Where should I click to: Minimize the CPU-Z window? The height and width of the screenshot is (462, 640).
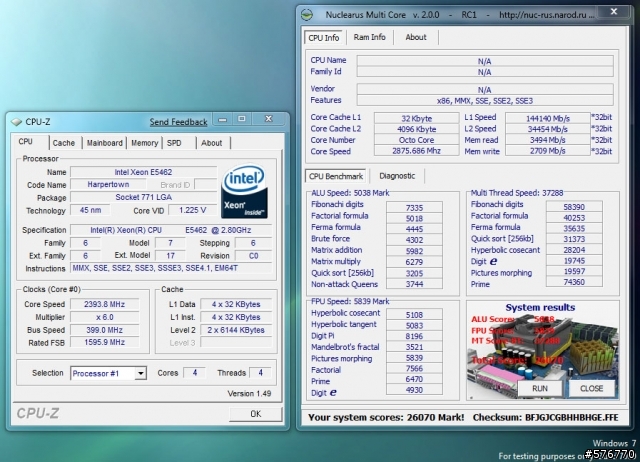(x=222, y=120)
